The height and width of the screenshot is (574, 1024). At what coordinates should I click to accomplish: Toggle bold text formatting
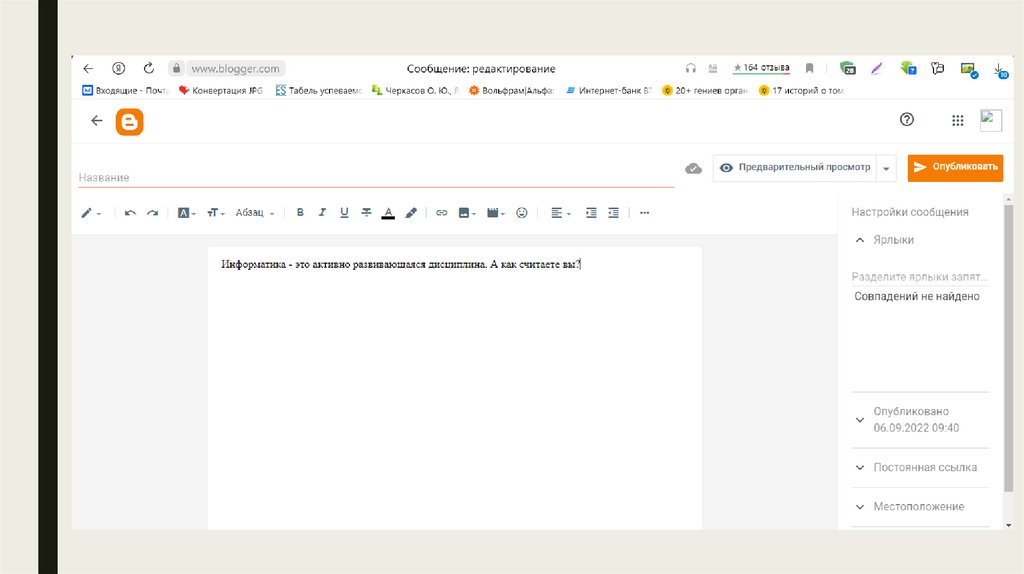[x=300, y=213]
